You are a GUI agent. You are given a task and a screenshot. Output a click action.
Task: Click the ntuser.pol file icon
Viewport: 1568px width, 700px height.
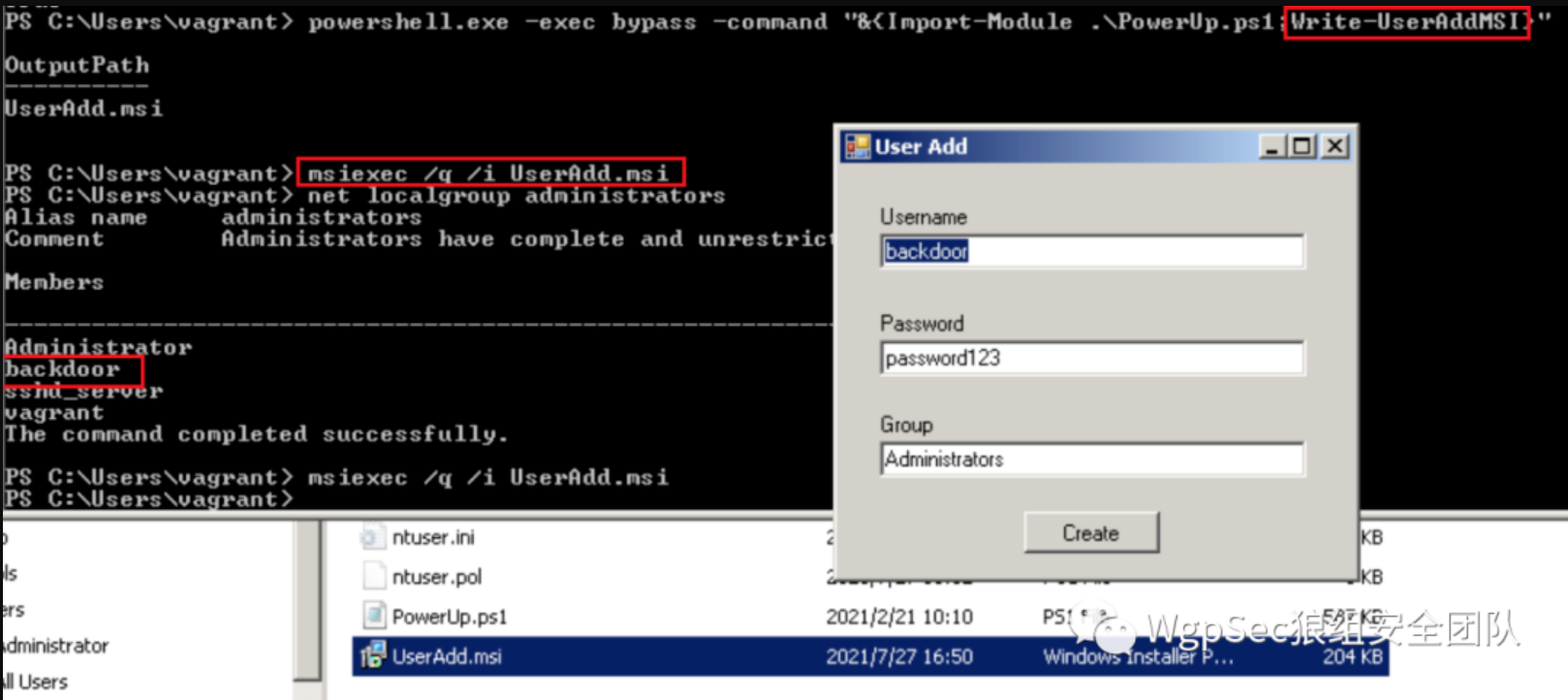[373, 576]
